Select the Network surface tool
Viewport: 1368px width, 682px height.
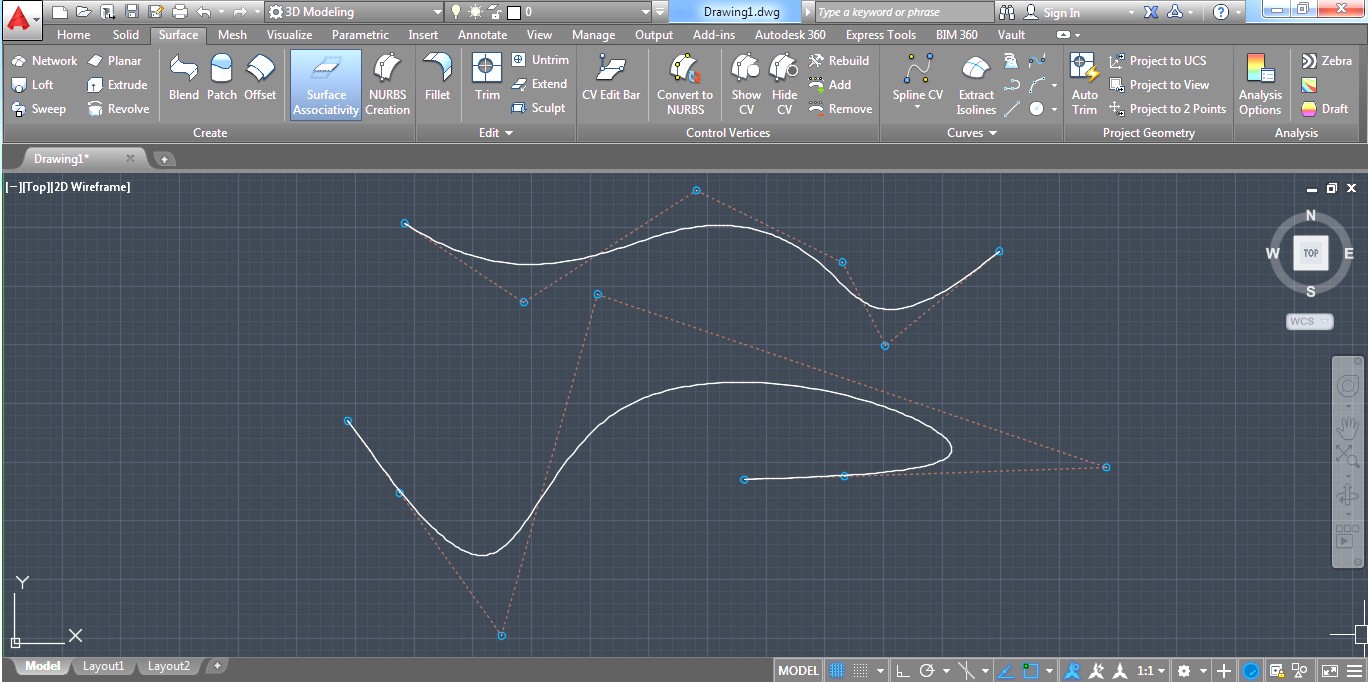pyautogui.click(x=44, y=61)
